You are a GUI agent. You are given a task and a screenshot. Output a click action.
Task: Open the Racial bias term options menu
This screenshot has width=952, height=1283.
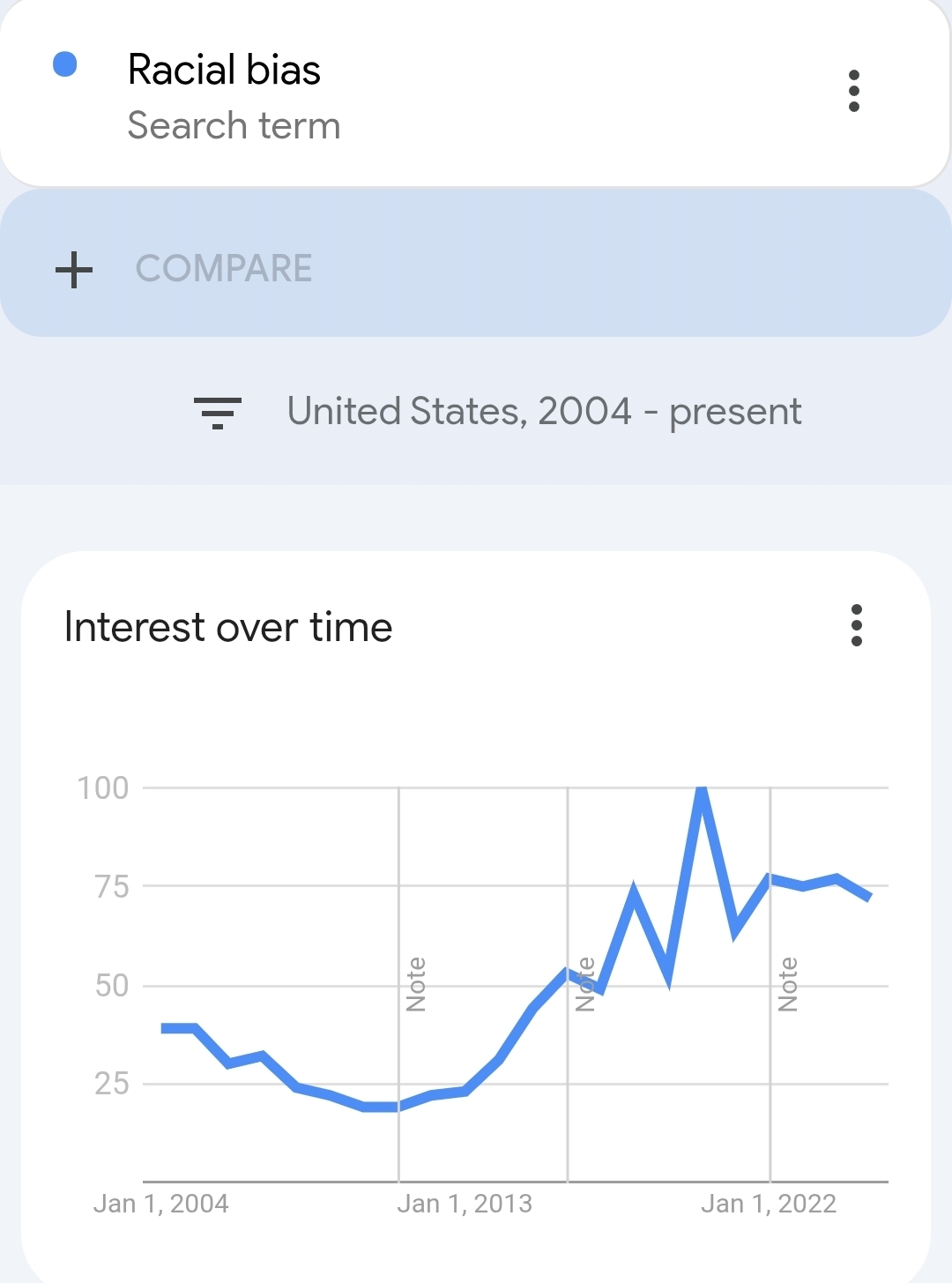pyautogui.click(x=853, y=91)
